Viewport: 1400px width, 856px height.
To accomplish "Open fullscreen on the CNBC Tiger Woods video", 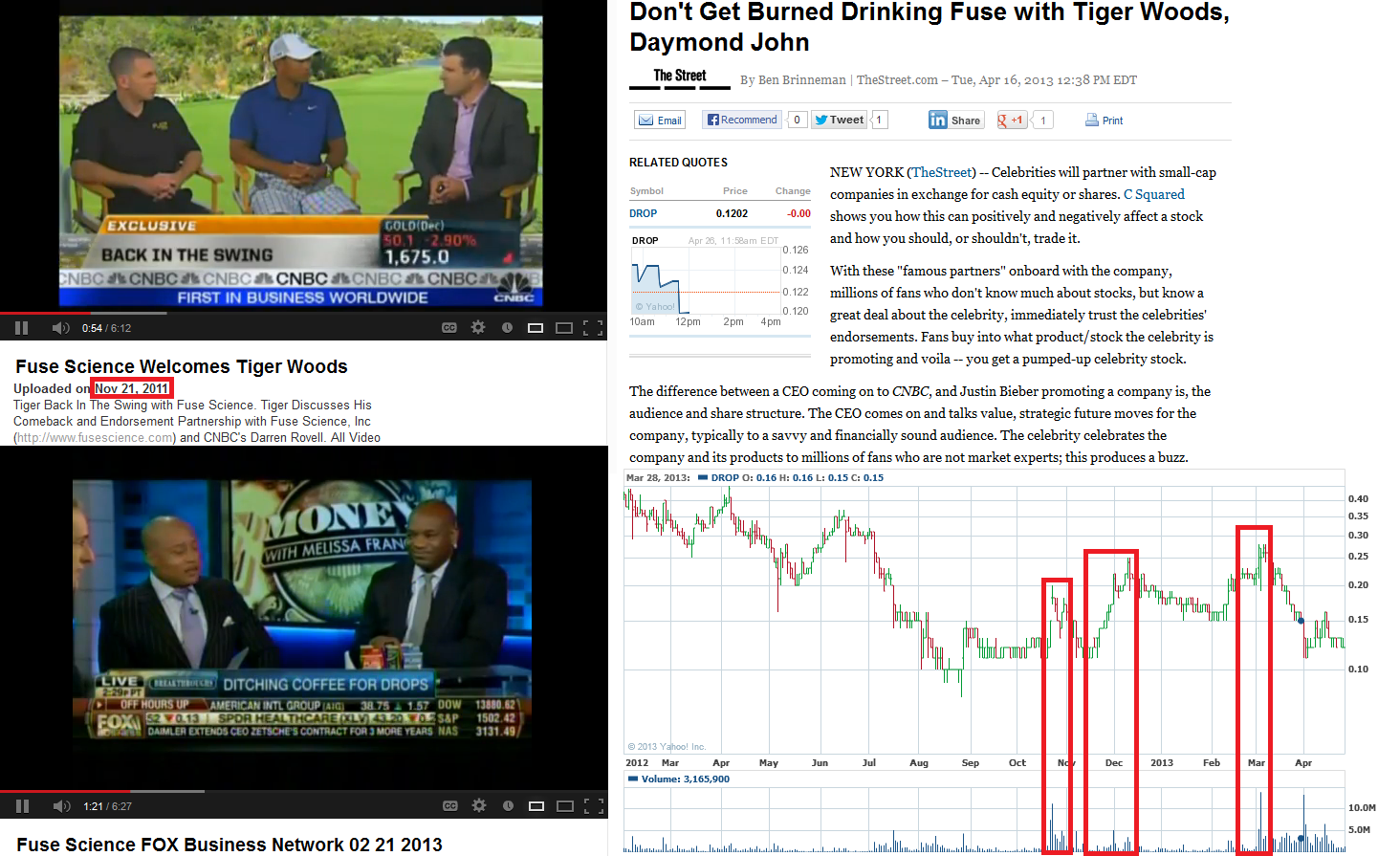I will (593, 328).
